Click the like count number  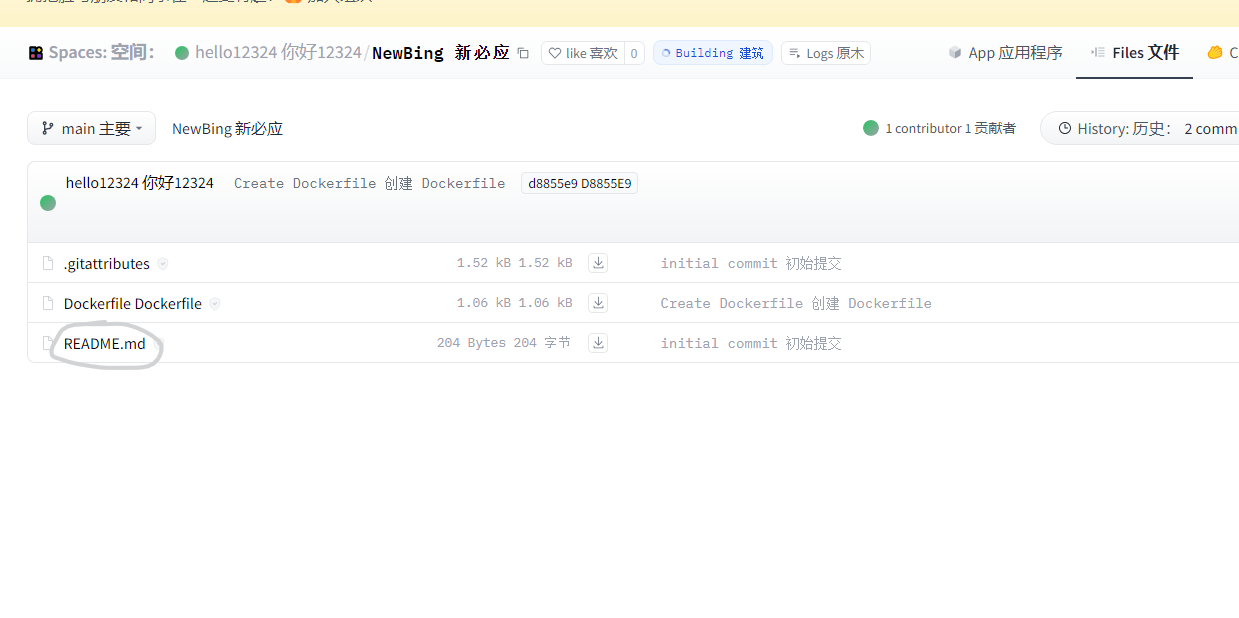click(x=634, y=53)
